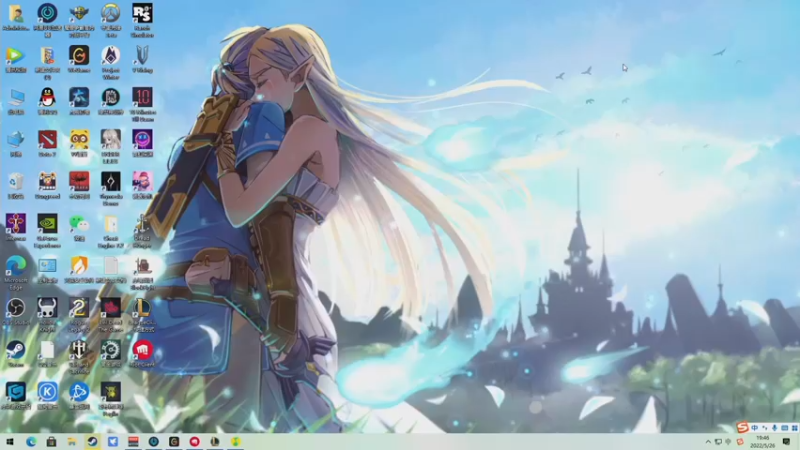Switch to Steam on the taskbar
The height and width of the screenshot is (450, 800).
point(92,442)
